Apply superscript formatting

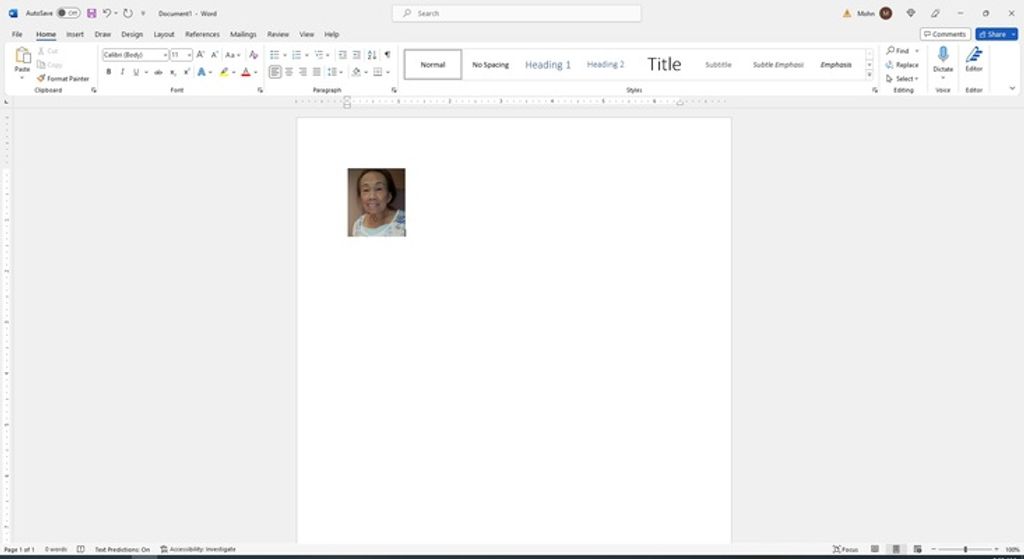(187, 72)
